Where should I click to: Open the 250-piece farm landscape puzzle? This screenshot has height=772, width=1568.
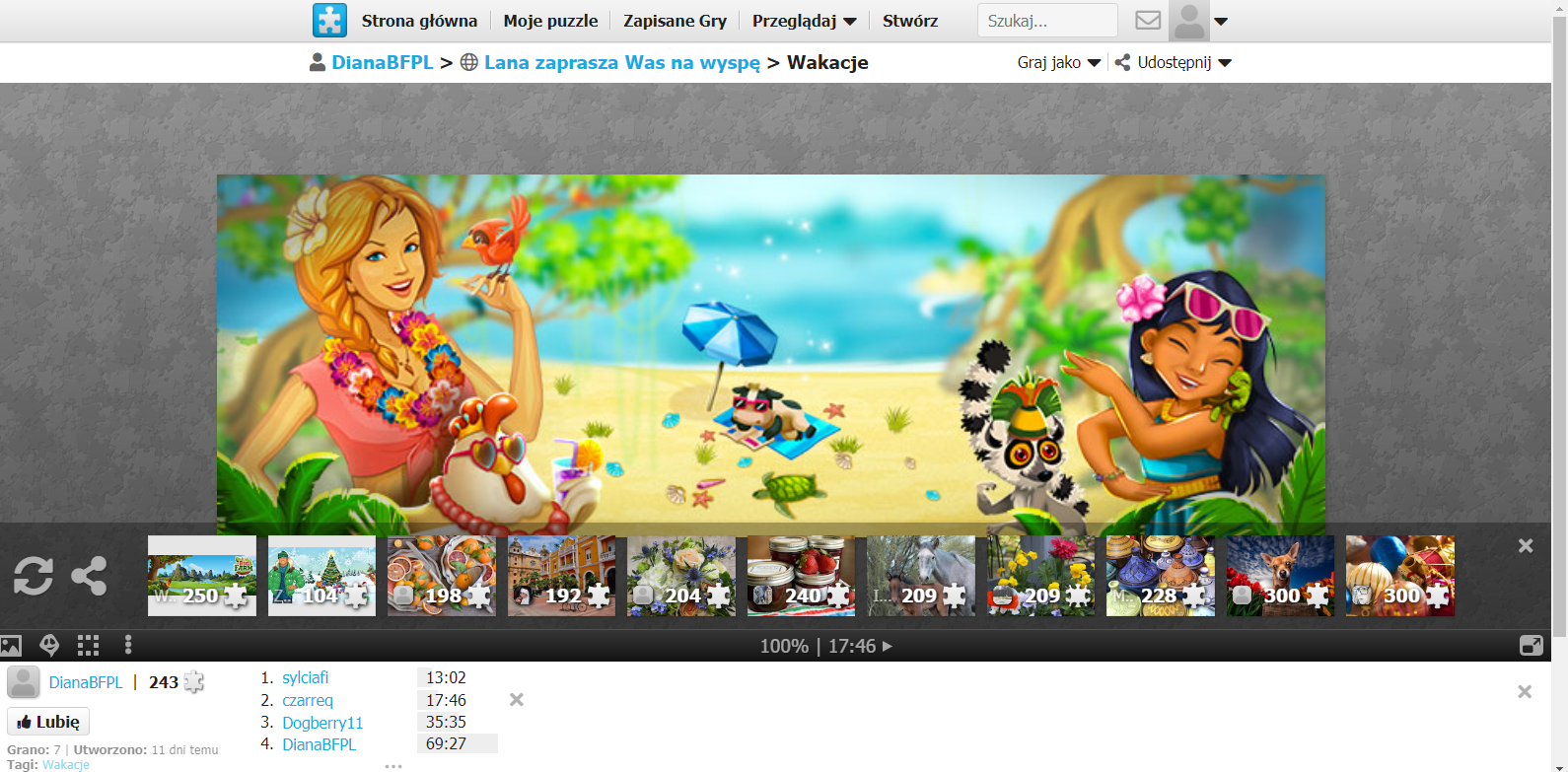pyautogui.click(x=202, y=576)
